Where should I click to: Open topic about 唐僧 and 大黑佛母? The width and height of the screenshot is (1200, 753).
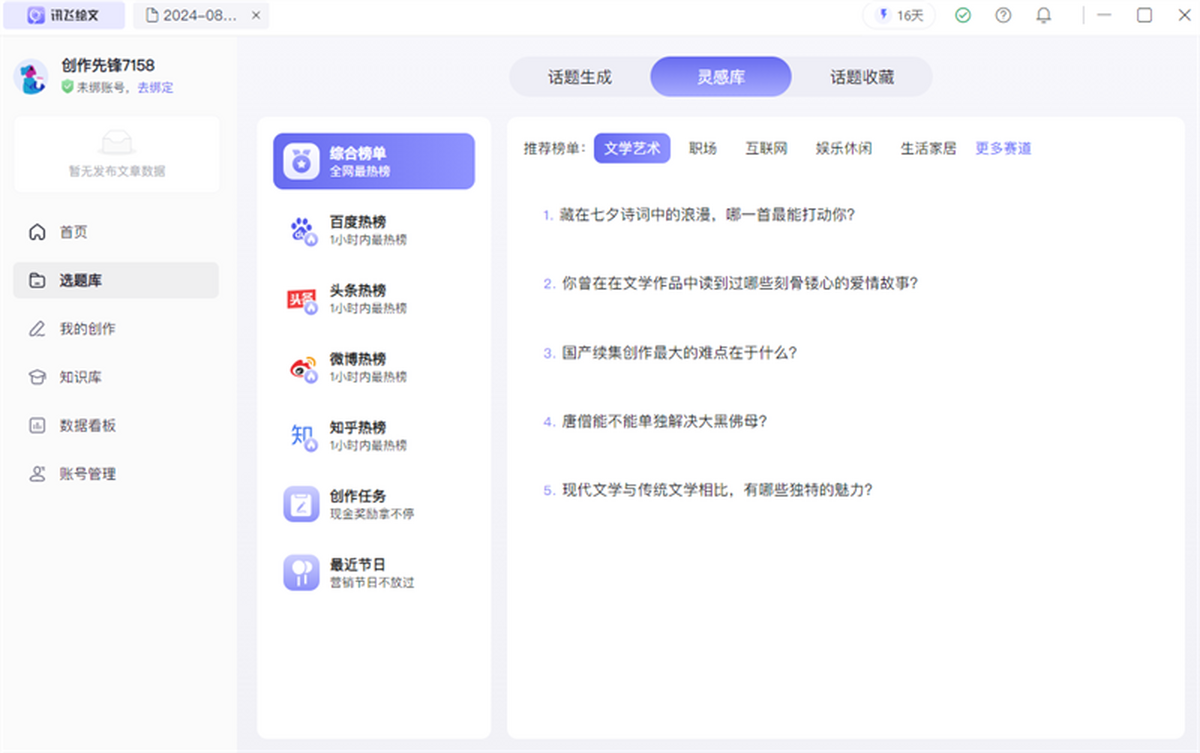tap(664, 421)
